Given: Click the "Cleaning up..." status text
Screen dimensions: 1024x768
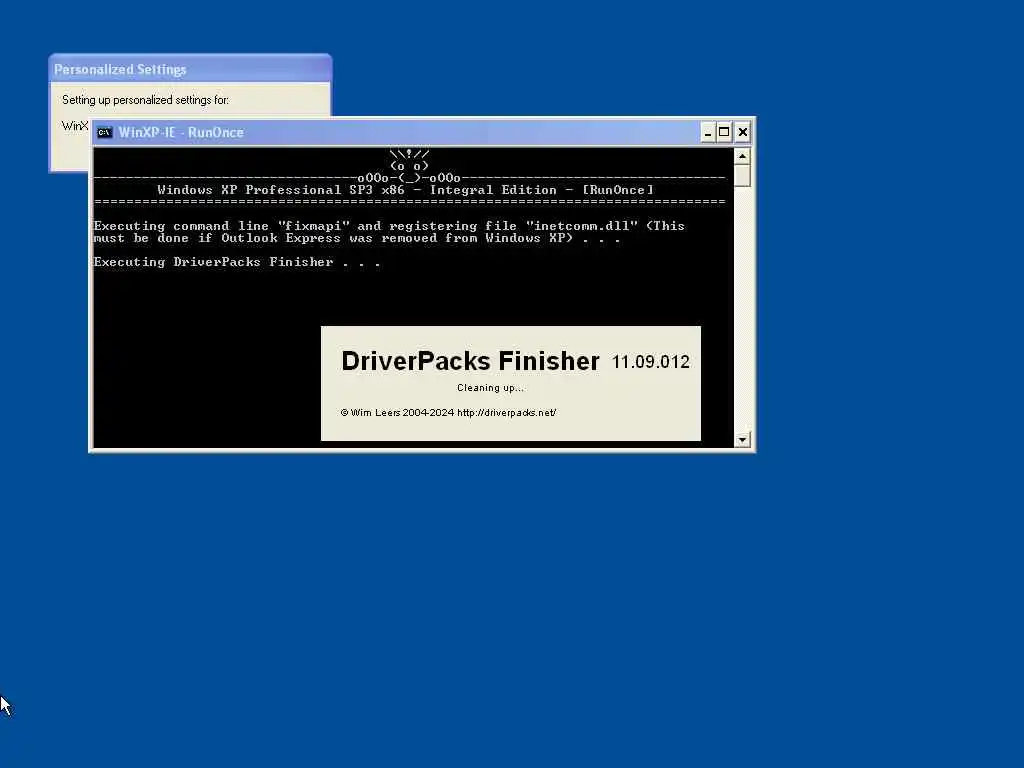Looking at the screenshot, I should click(x=490, y=388).
